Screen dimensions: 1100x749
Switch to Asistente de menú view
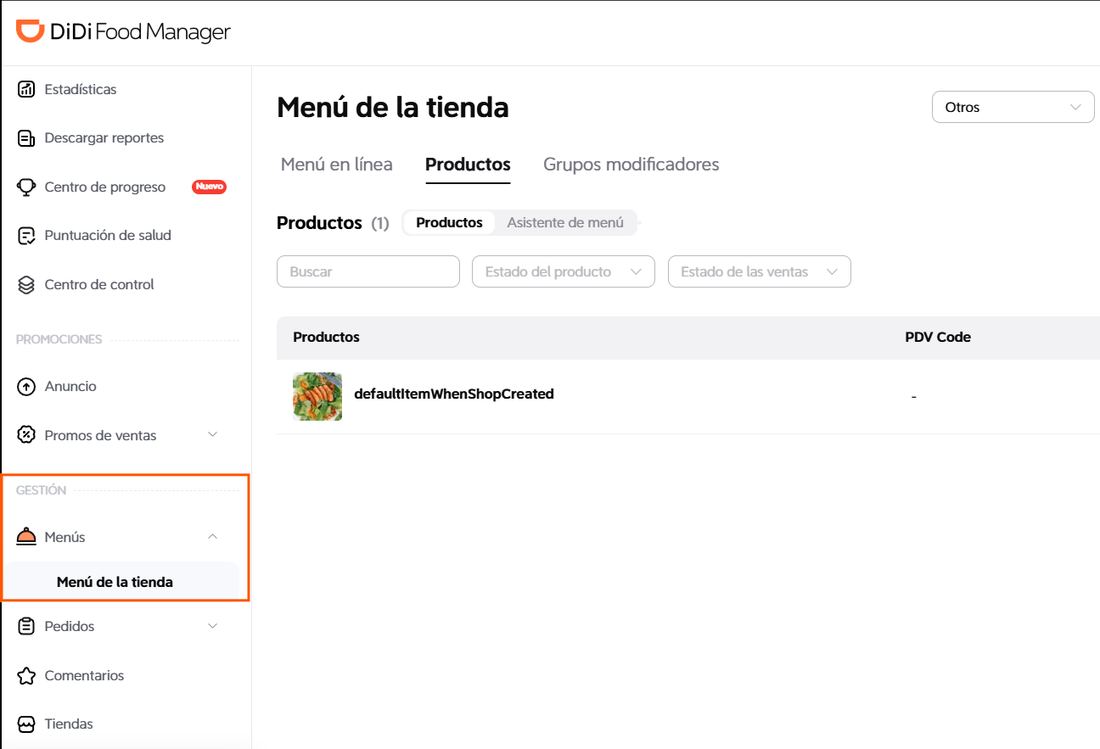point(565,222)
